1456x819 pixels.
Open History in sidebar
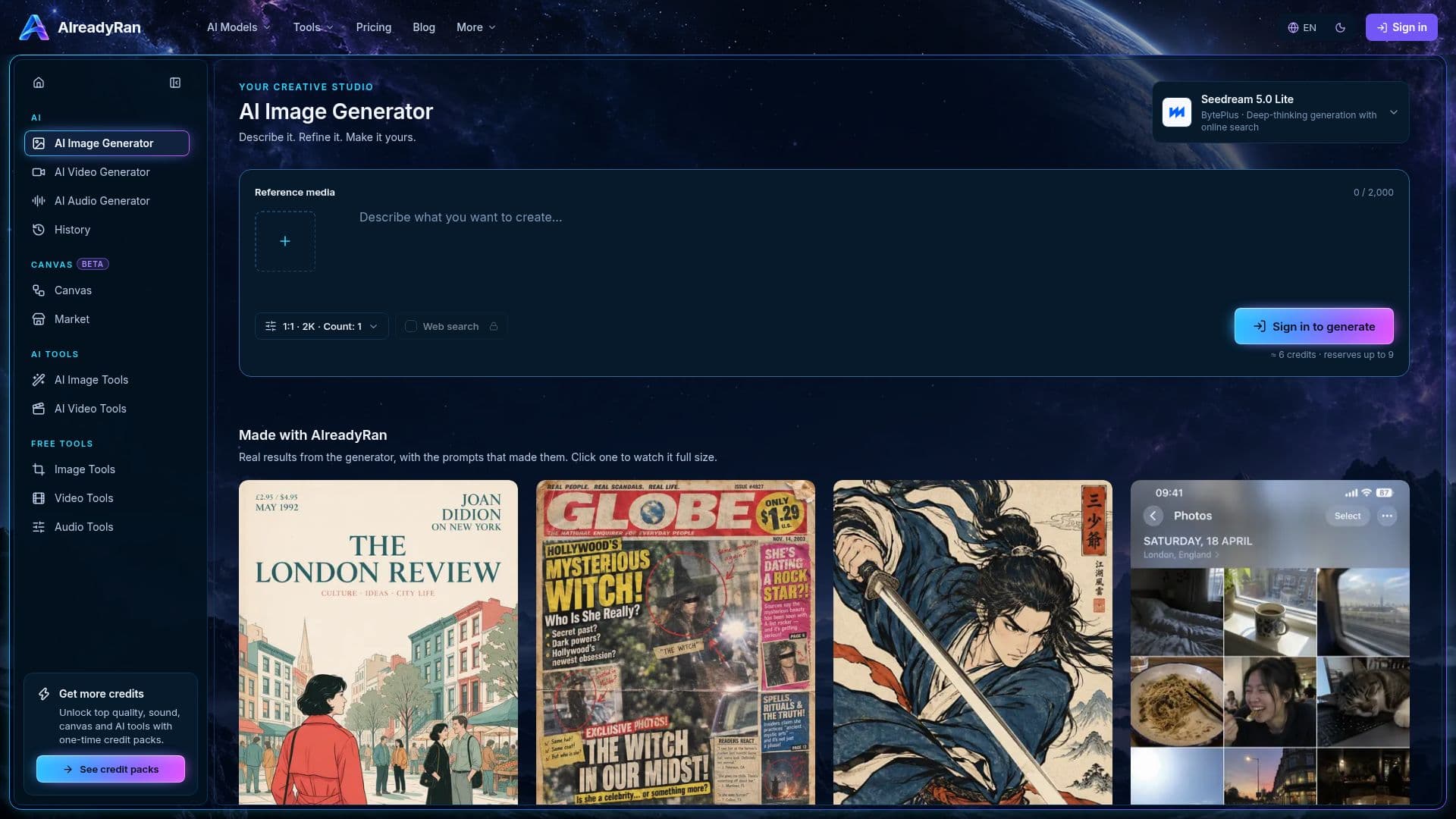tap(107, 230)
